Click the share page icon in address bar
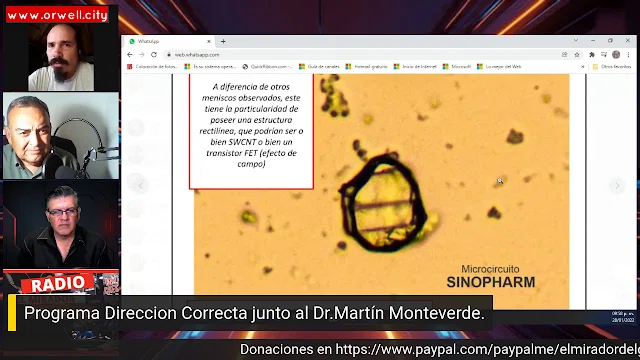The height and width of the screenshot is (360, 640). (x=564, y=55)
